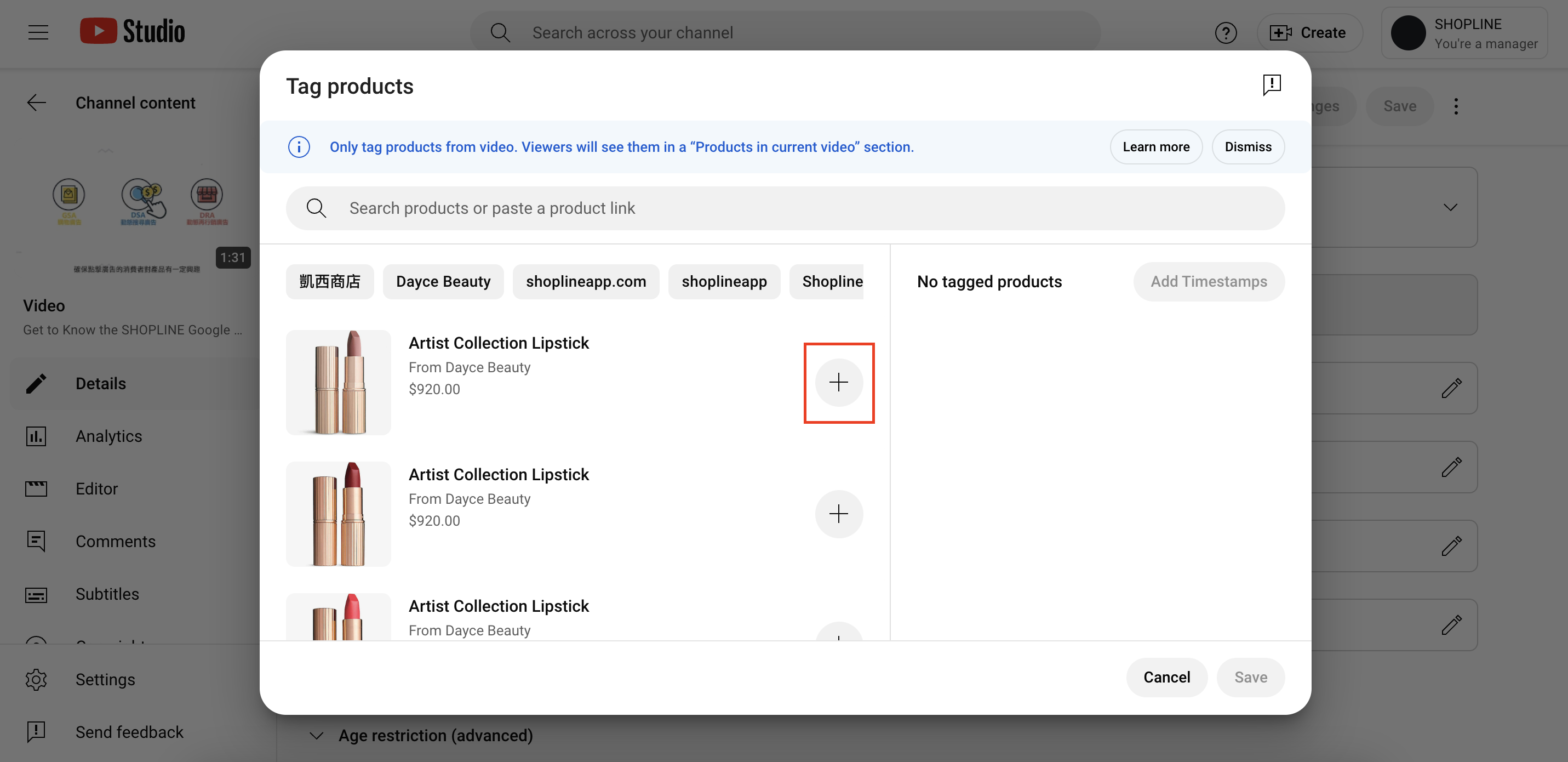Open the Subtitles sidebar item

(135, 593)
